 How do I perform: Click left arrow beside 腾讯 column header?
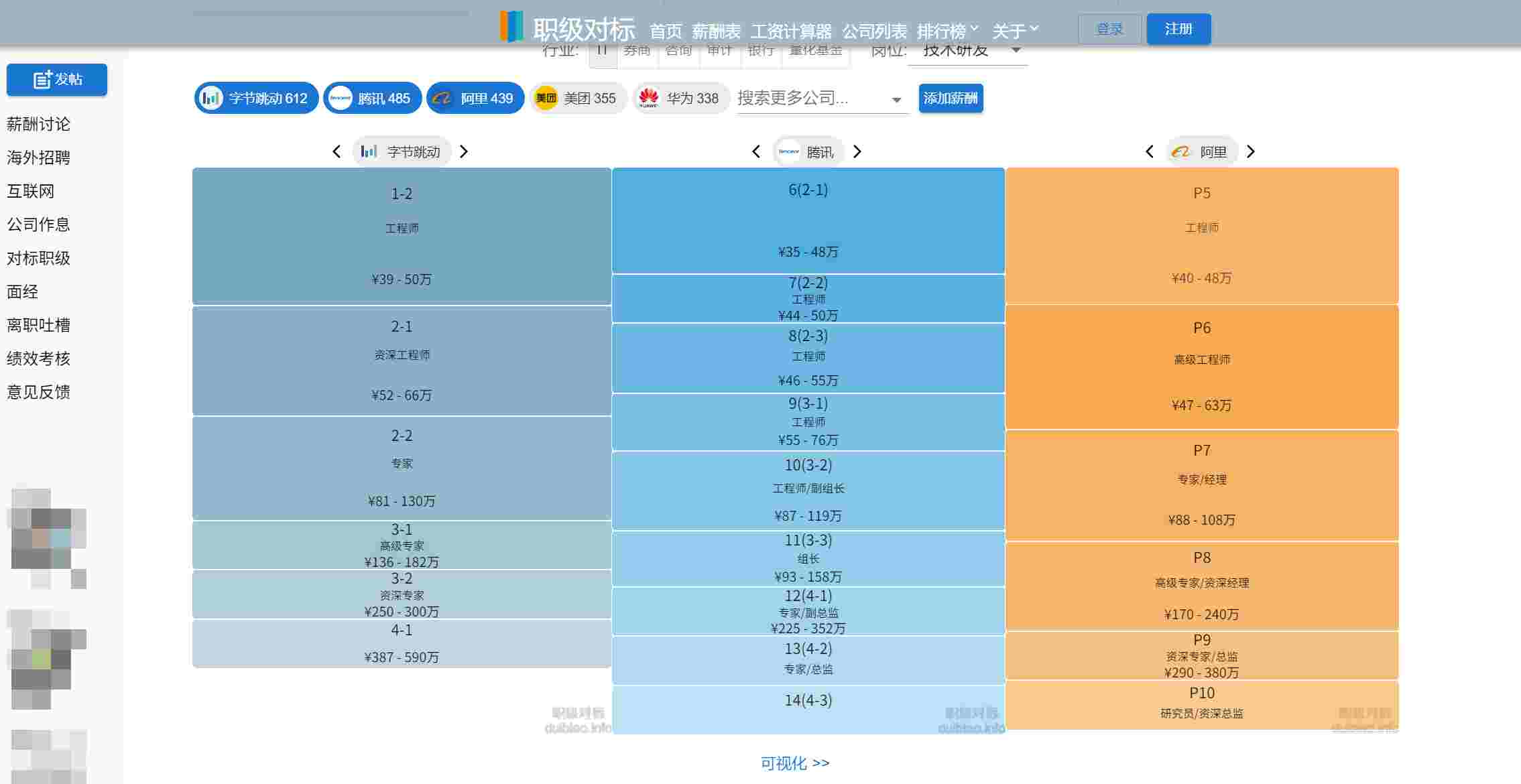756,151
